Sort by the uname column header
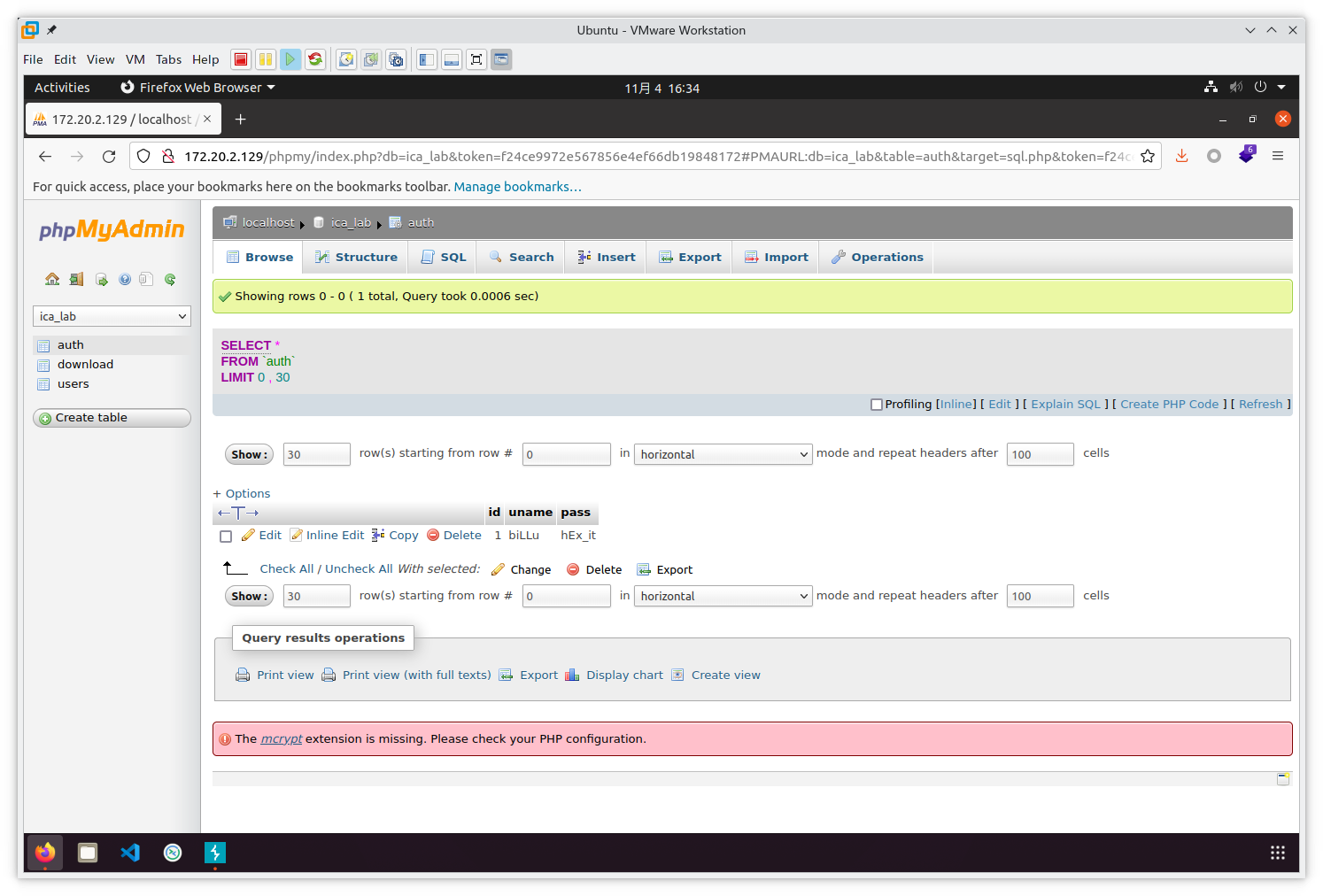Screen dimensions: 1323x896 530,512
